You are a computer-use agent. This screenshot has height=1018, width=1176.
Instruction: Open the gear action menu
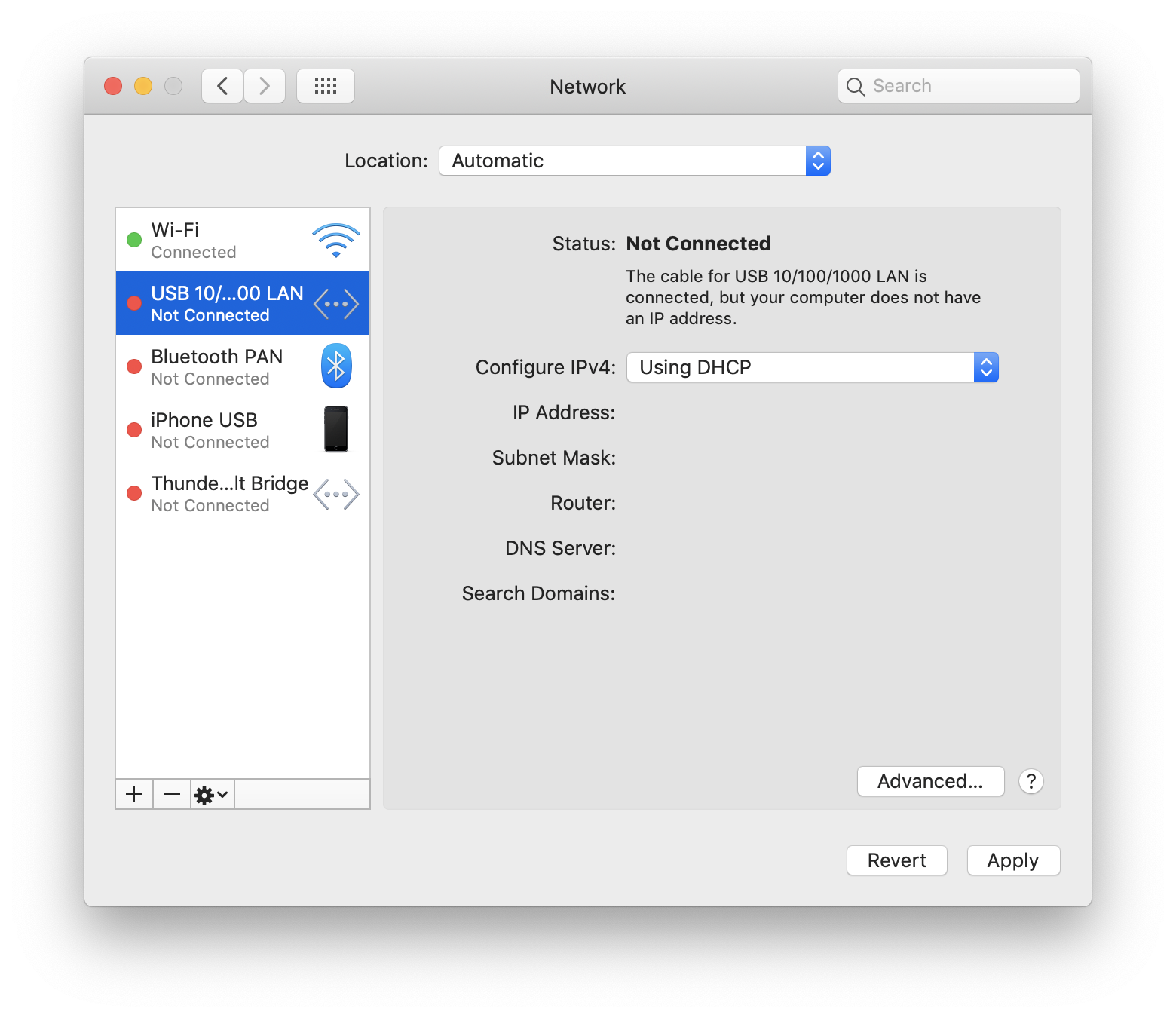click(x=212, y=794)
